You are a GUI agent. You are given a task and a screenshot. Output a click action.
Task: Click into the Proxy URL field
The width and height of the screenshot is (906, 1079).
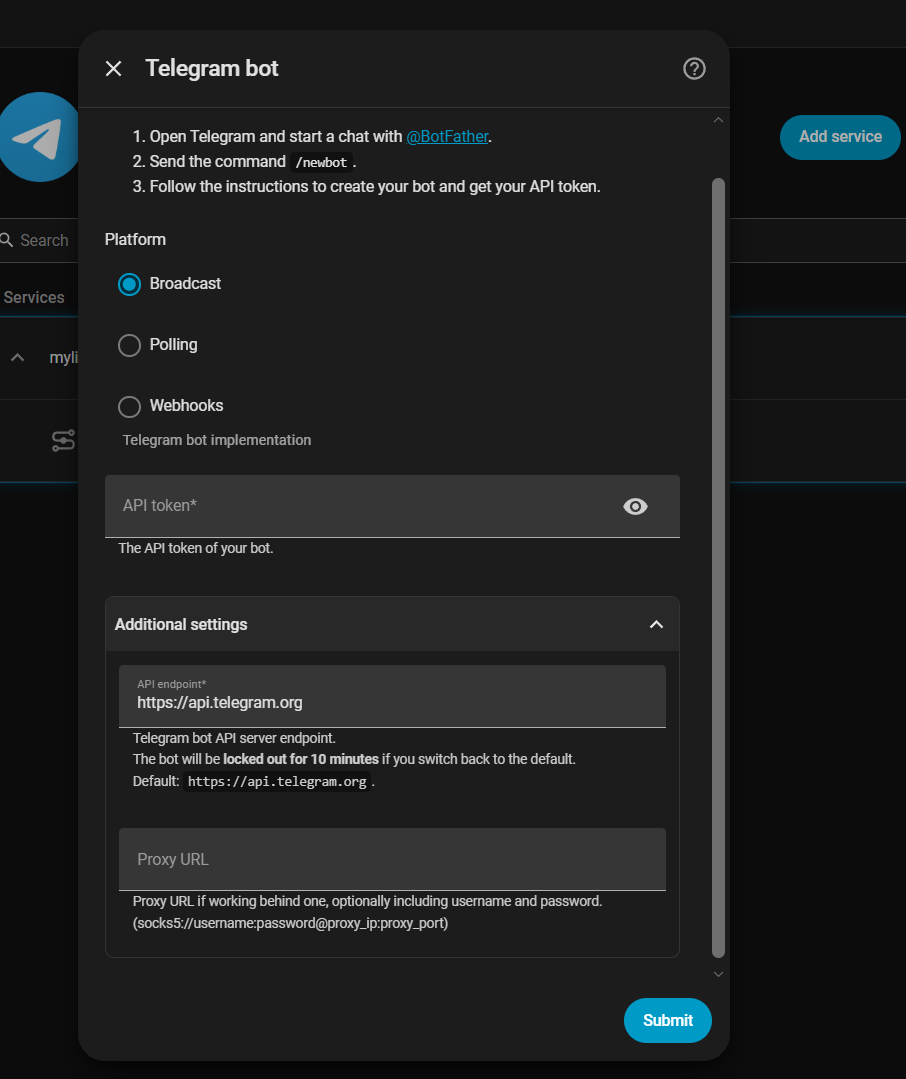point(392,859)
